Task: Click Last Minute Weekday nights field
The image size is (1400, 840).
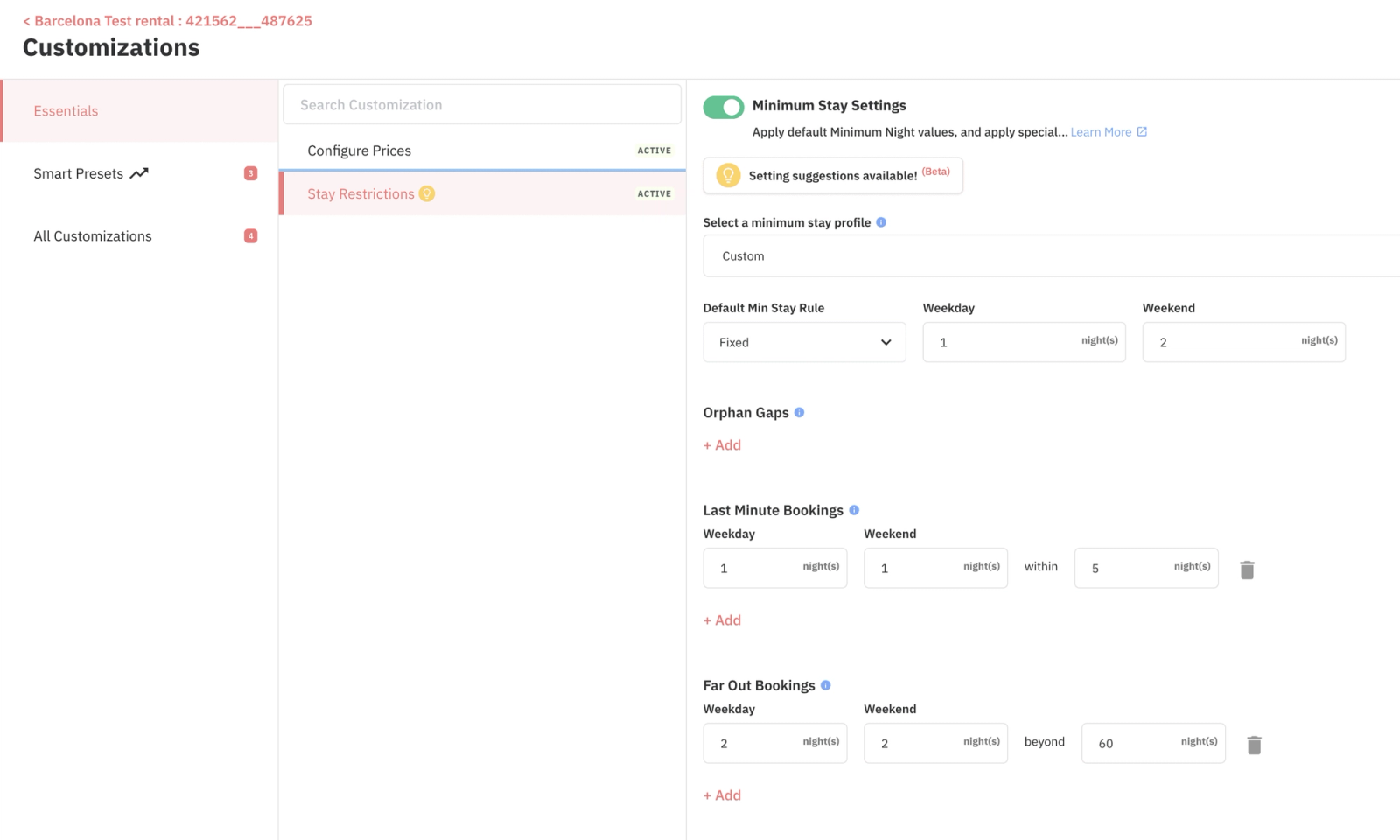Action: [x=774, y=568]
